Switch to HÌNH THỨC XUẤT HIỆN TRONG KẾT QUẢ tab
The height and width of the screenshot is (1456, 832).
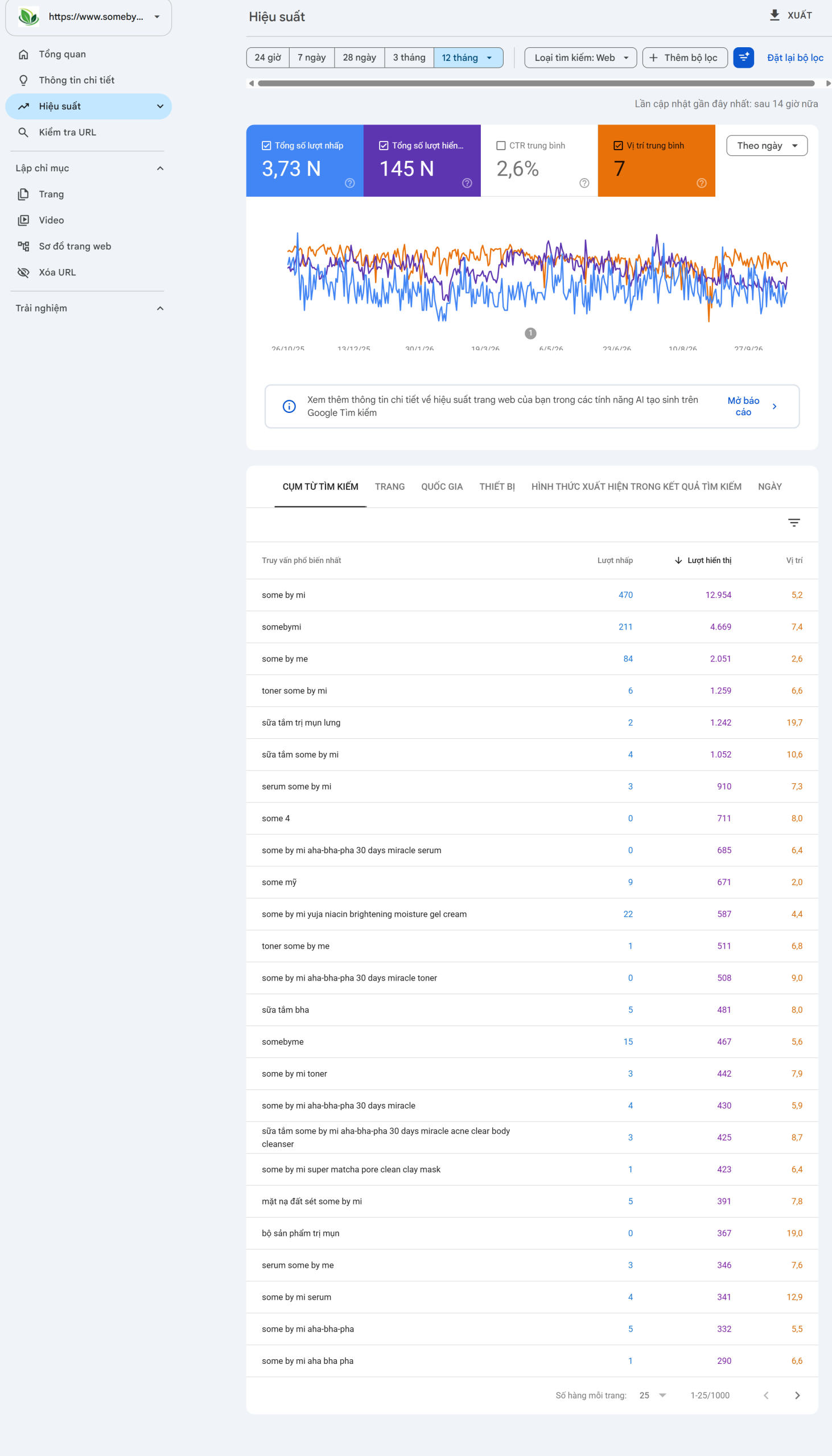636,487
